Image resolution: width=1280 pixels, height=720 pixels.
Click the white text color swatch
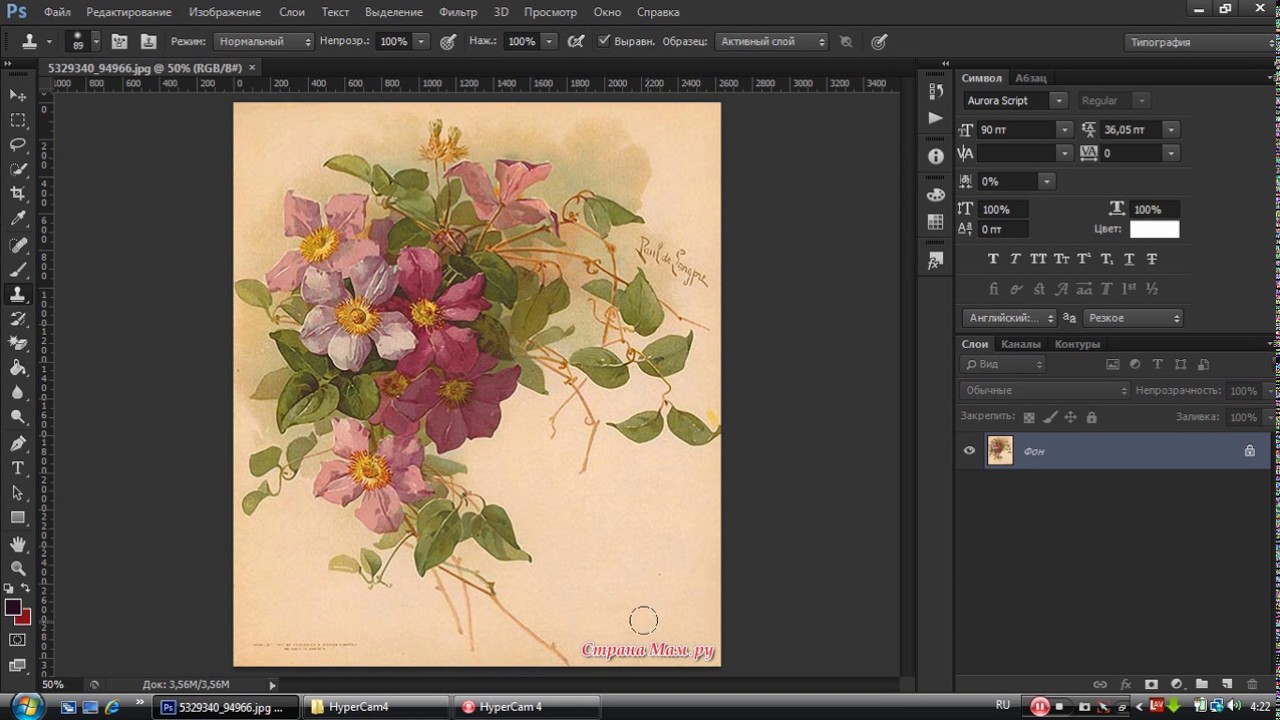[x=1154, y=229]
